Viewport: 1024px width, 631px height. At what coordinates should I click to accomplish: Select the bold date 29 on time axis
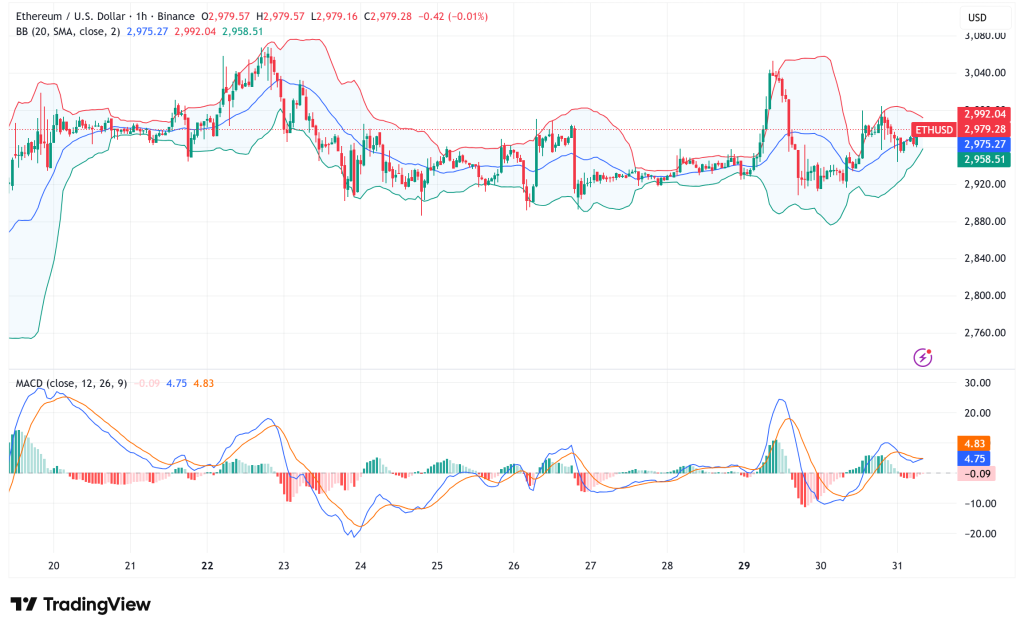pos(743,566)
